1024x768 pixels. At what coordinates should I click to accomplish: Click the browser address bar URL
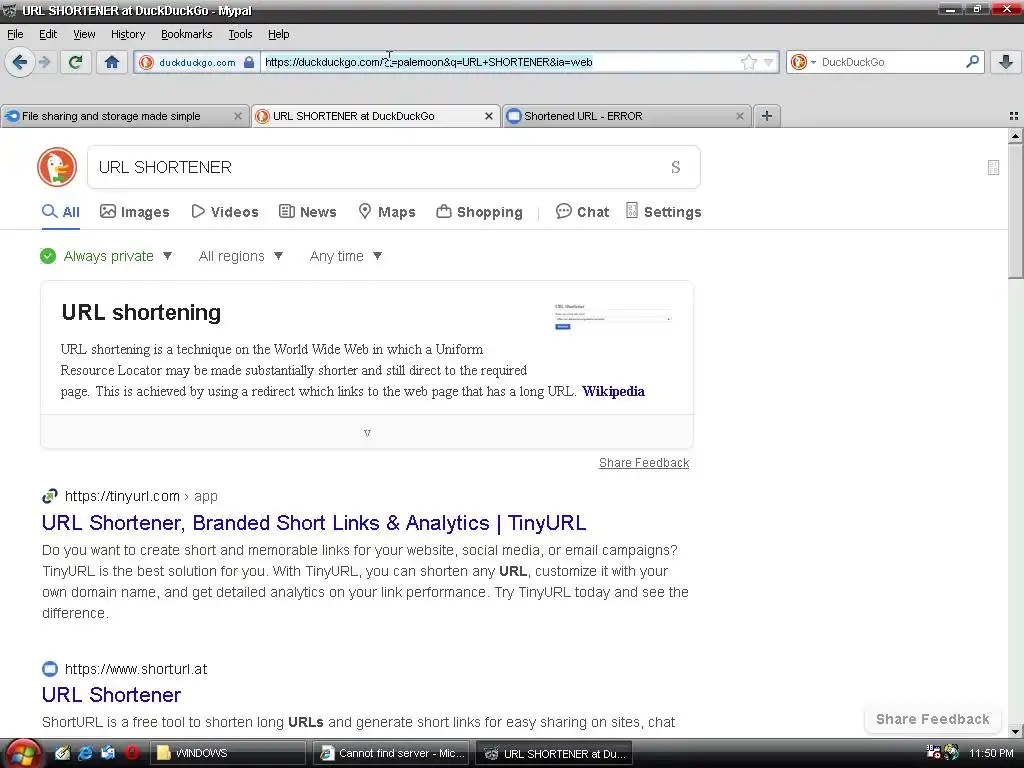point(428,62)
